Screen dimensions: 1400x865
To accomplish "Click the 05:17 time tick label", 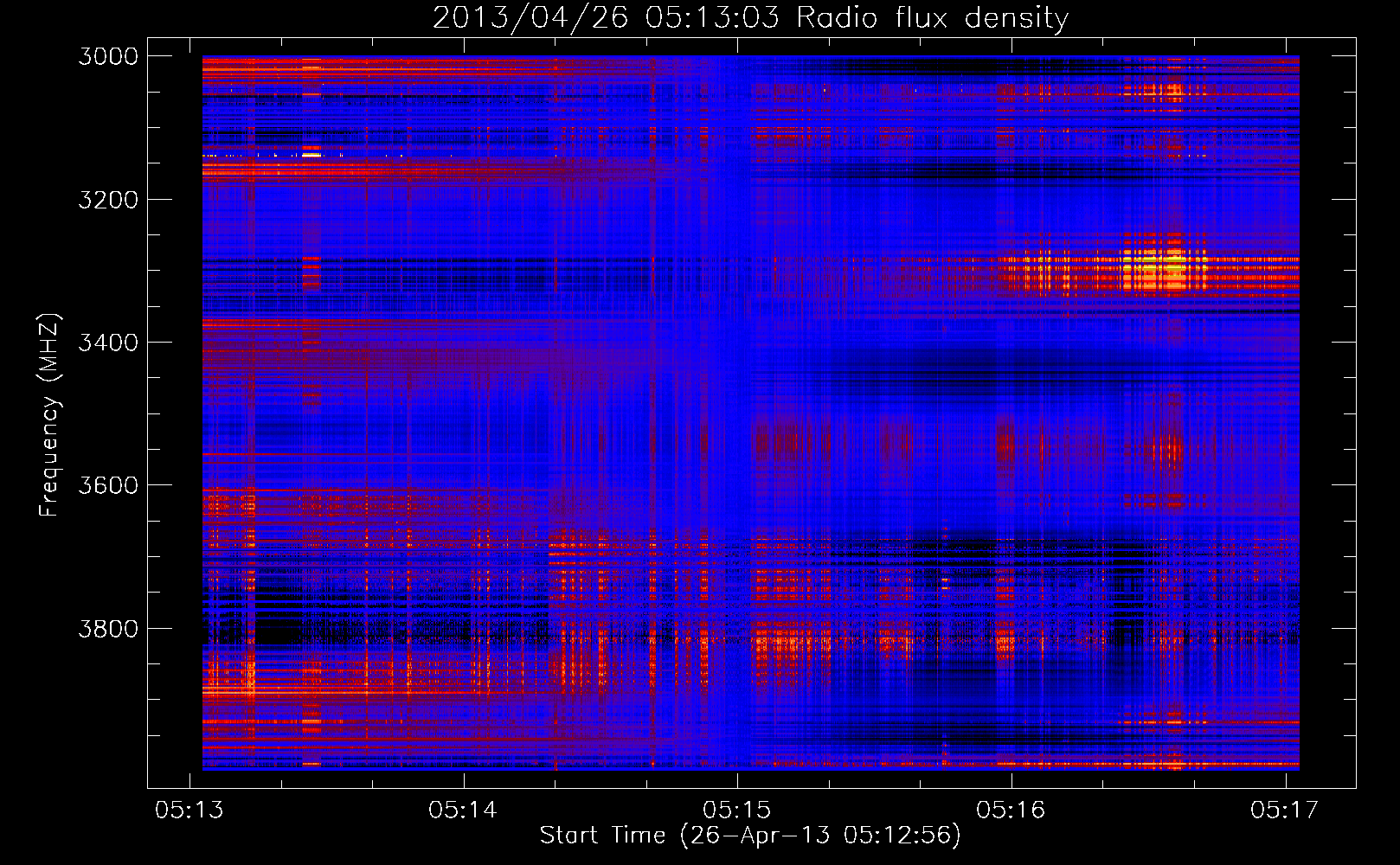I will [x=1285, y=810].
